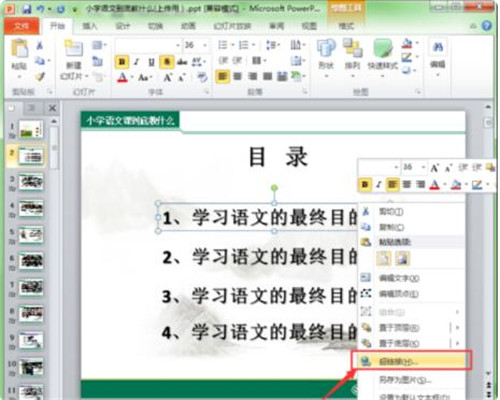This screenshot has width=500, height=400.
Task: Select slide 1 thumbnail in panel
Action: click(31, 129)
